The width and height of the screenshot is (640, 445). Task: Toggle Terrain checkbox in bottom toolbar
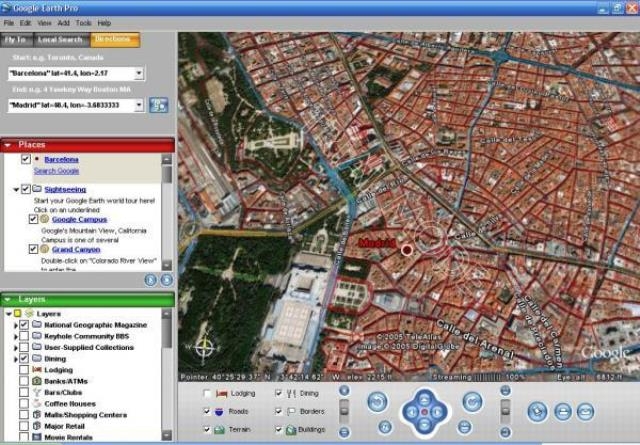pyautogui.click(x=207, y=429)
